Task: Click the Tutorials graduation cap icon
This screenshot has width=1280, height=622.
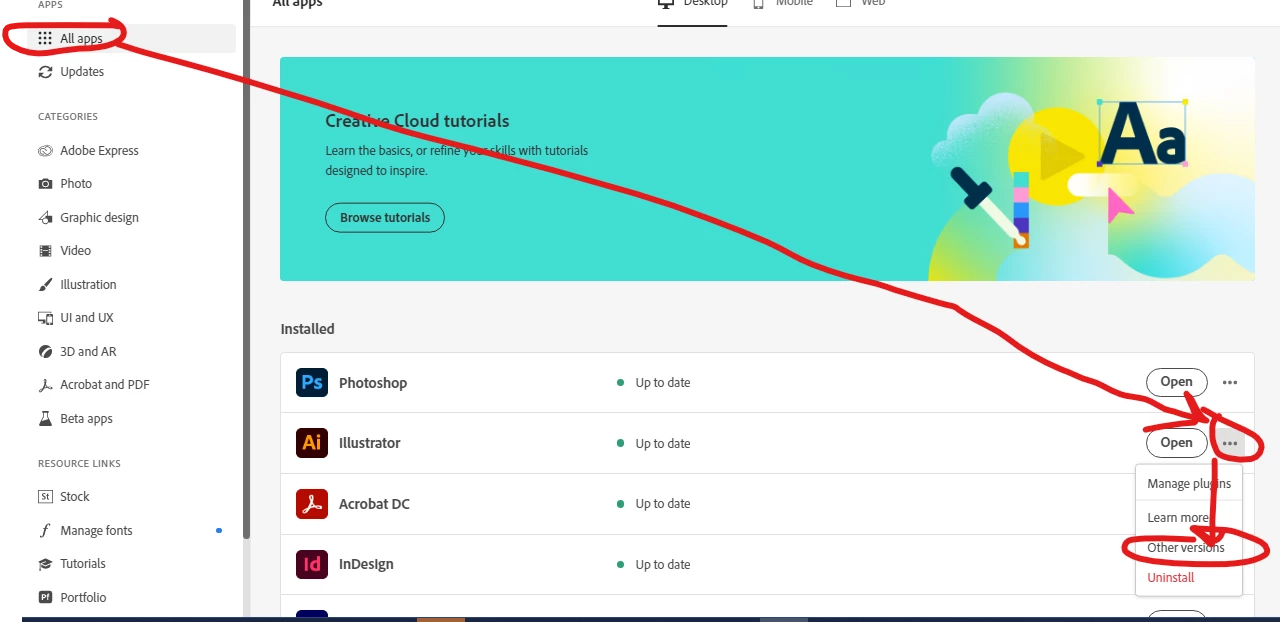Action: click(45, 564)
